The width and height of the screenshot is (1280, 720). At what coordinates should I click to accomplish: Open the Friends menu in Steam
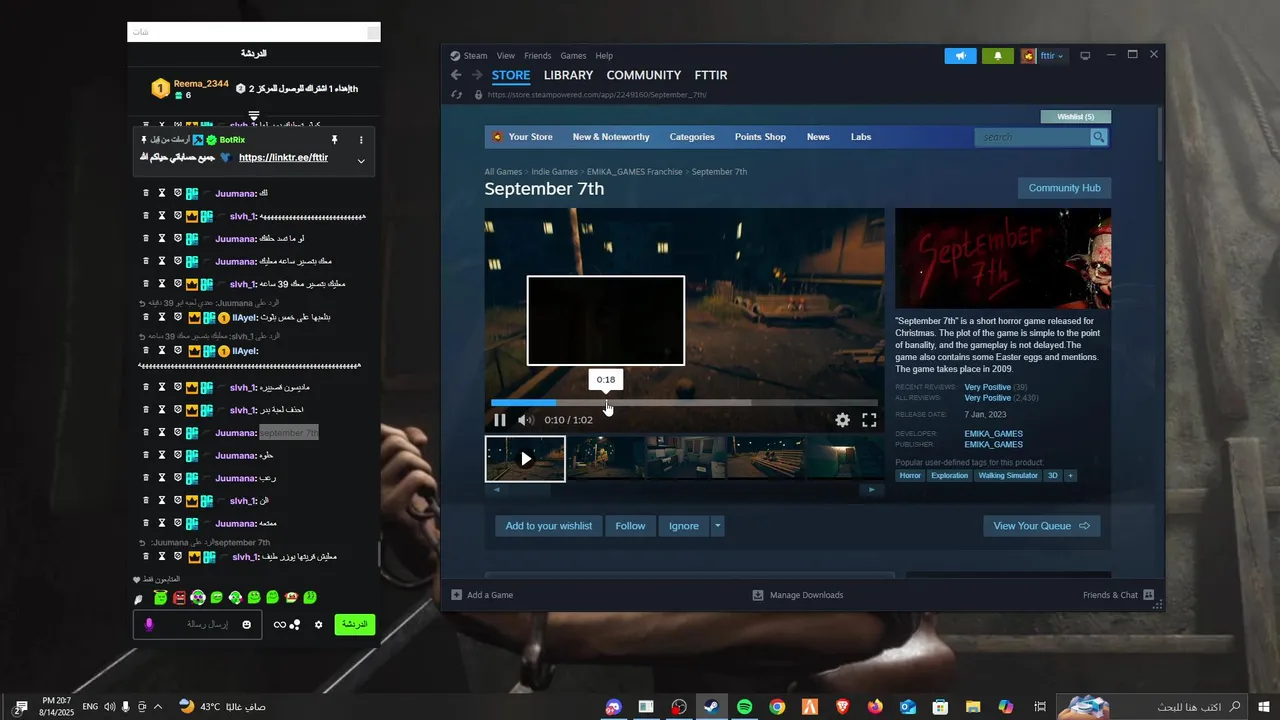(538, 56)
